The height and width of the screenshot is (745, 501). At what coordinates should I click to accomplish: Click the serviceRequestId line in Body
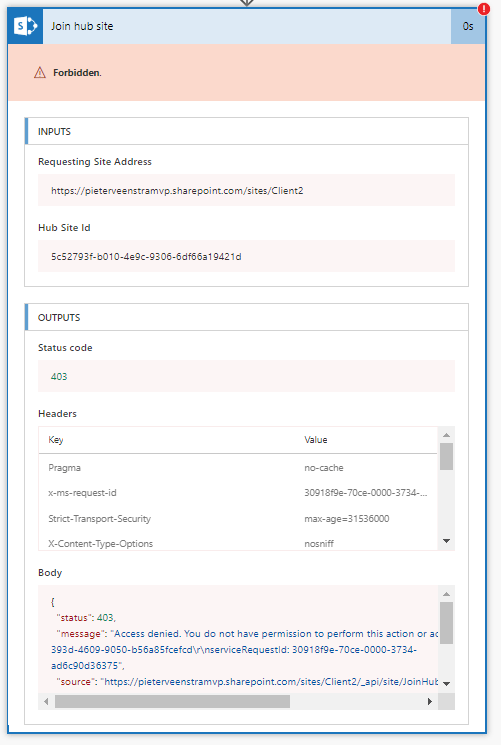[233, 649]
